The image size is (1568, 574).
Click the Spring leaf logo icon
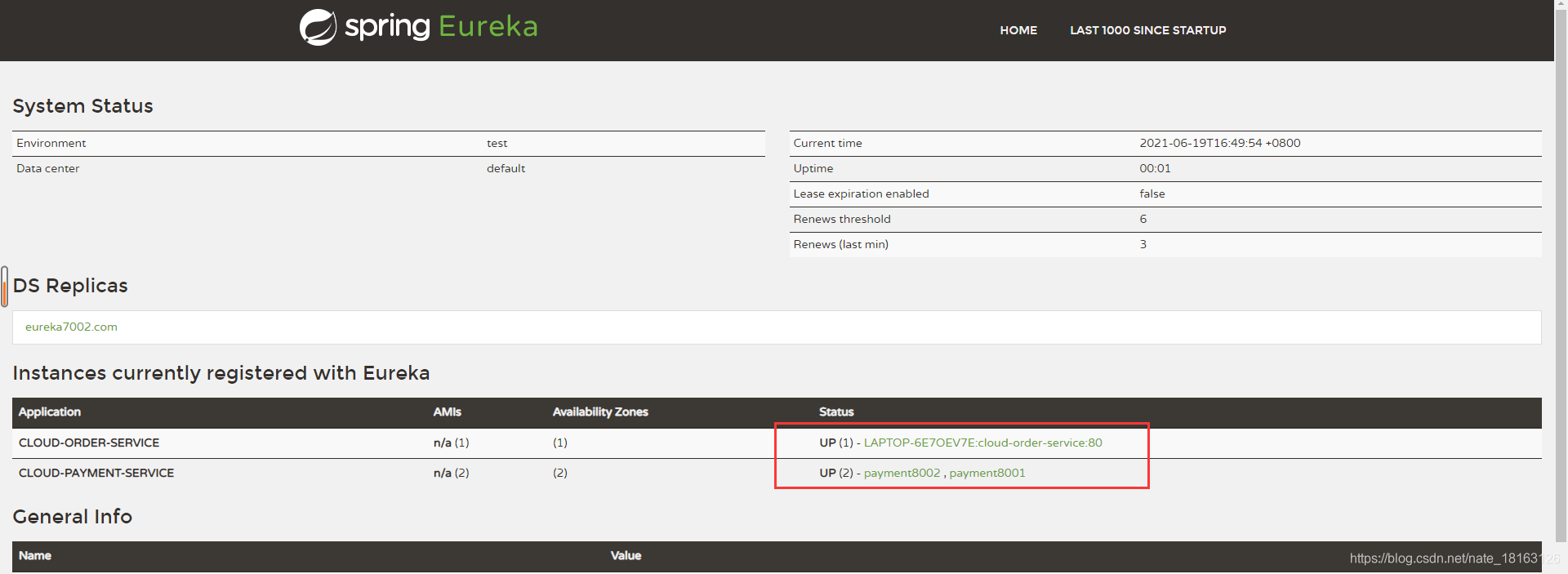coord(318,27)
